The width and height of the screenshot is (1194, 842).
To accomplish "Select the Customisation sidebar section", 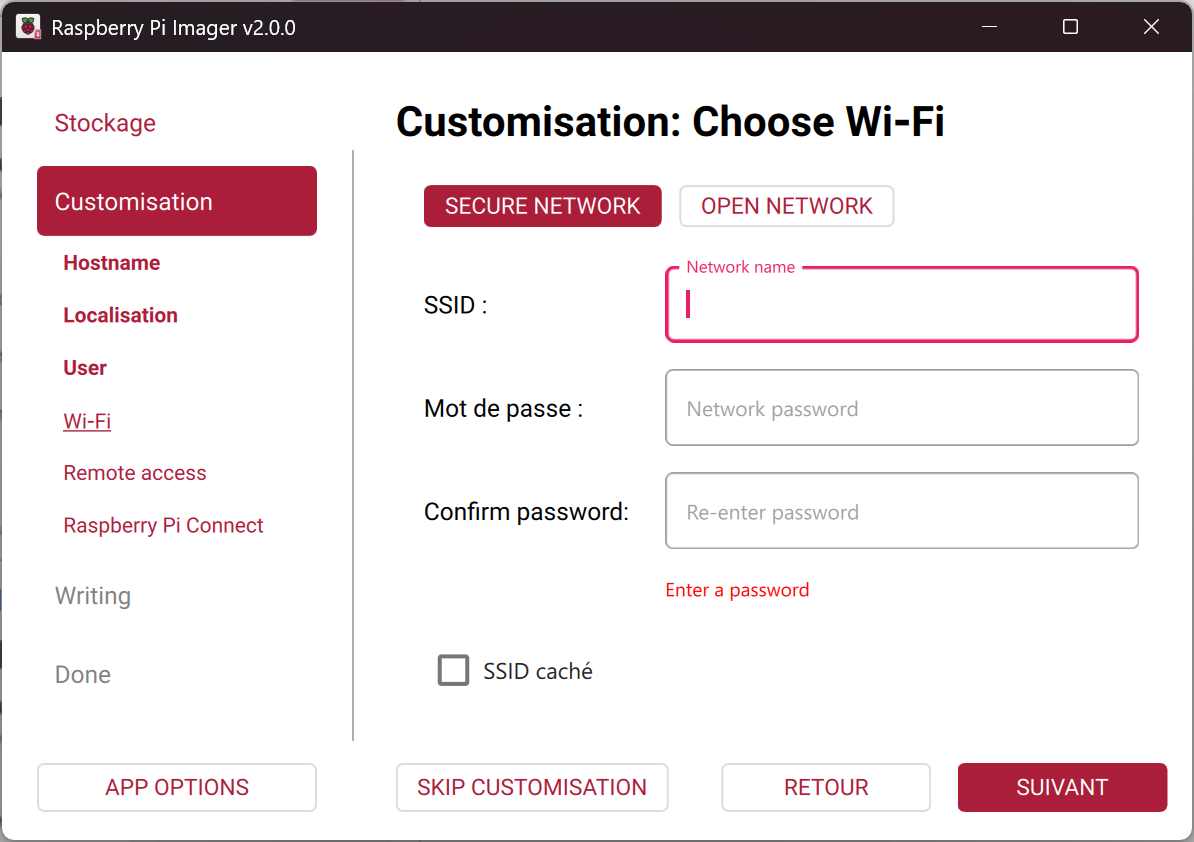I will pyautogui.click(x=177, y=201).
